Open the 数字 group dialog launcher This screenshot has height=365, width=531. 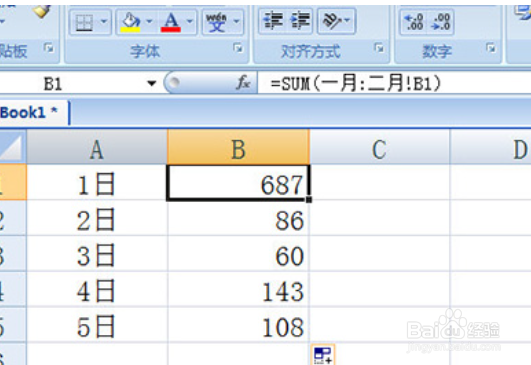[x=491, y=48]
